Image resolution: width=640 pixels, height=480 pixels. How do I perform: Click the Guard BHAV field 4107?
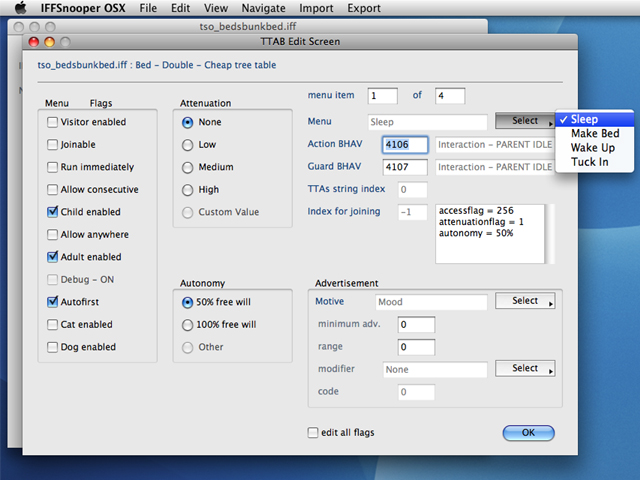pyautogui.click(x=405, y=167)
